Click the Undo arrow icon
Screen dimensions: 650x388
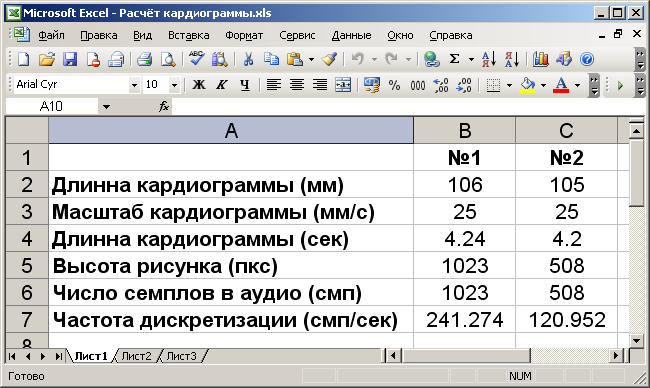click(x=357, y=59)
